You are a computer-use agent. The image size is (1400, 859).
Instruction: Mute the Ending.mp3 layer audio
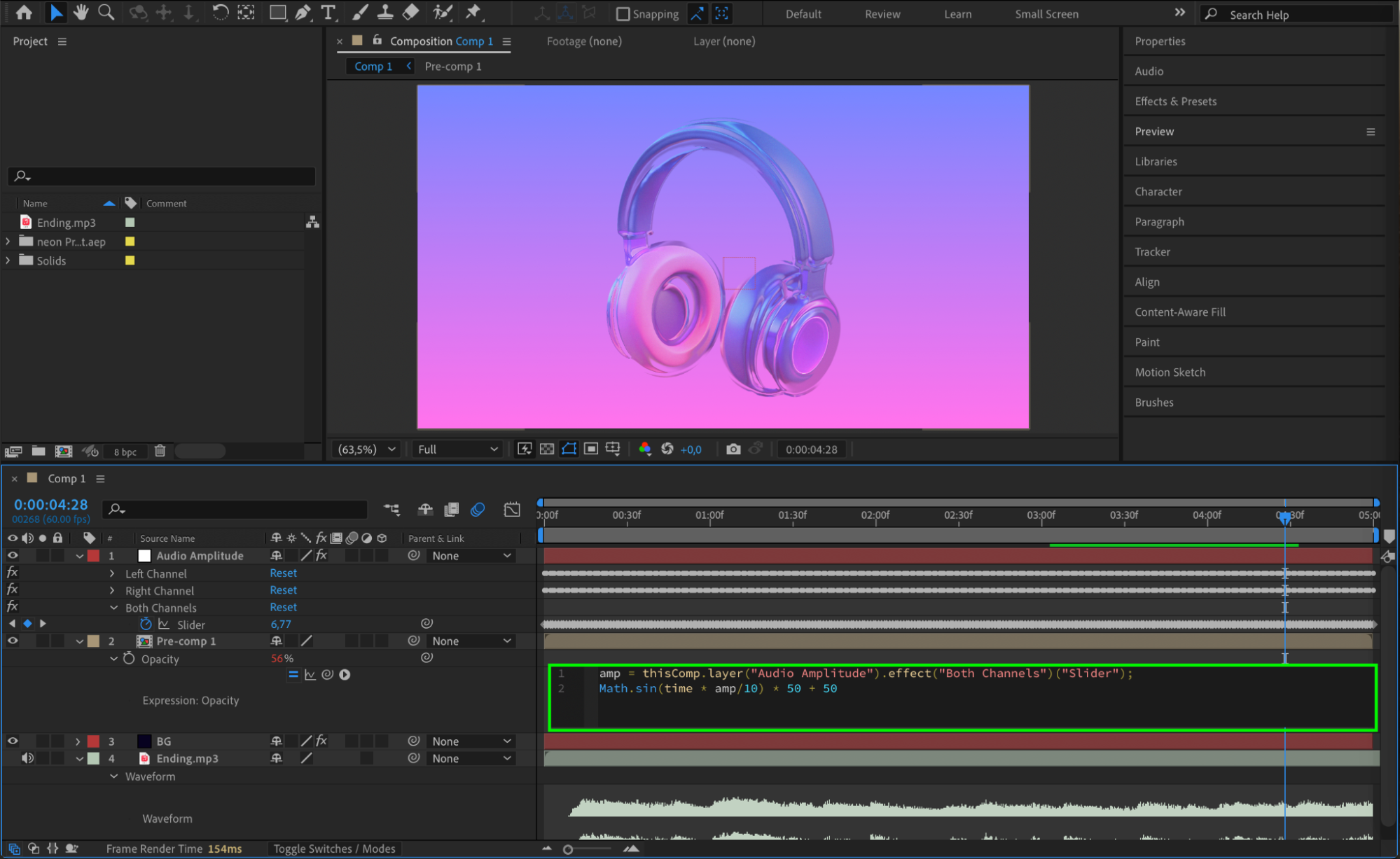(27, 758)
